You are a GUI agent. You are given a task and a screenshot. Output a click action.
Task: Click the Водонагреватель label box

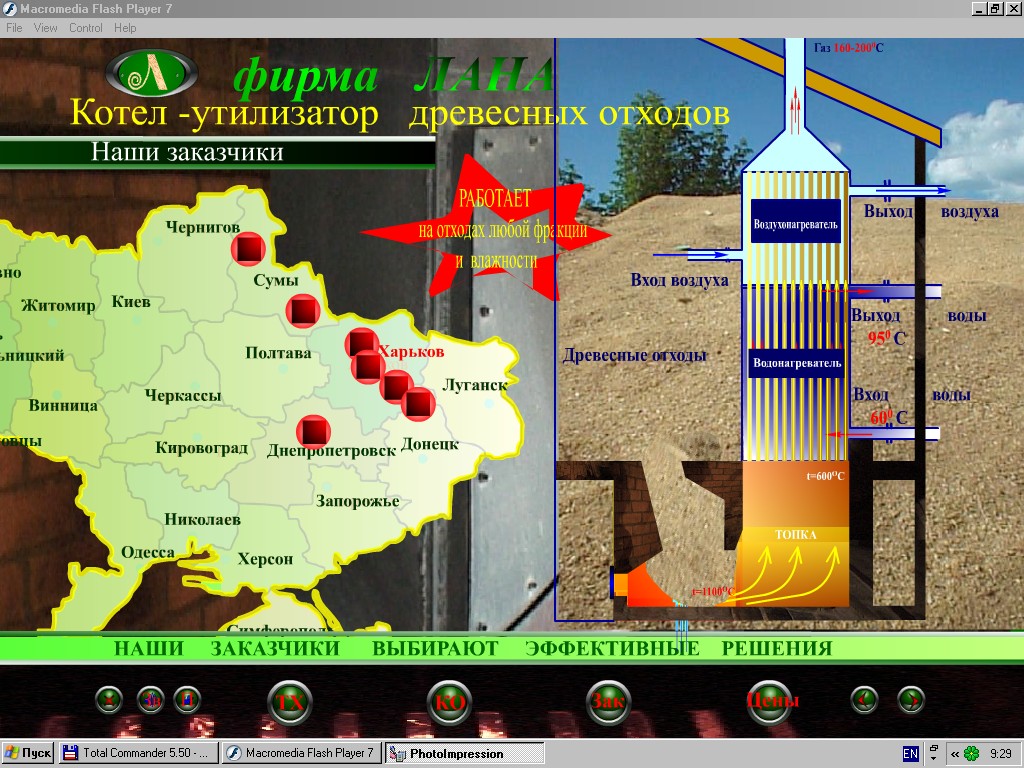(796, 362)
